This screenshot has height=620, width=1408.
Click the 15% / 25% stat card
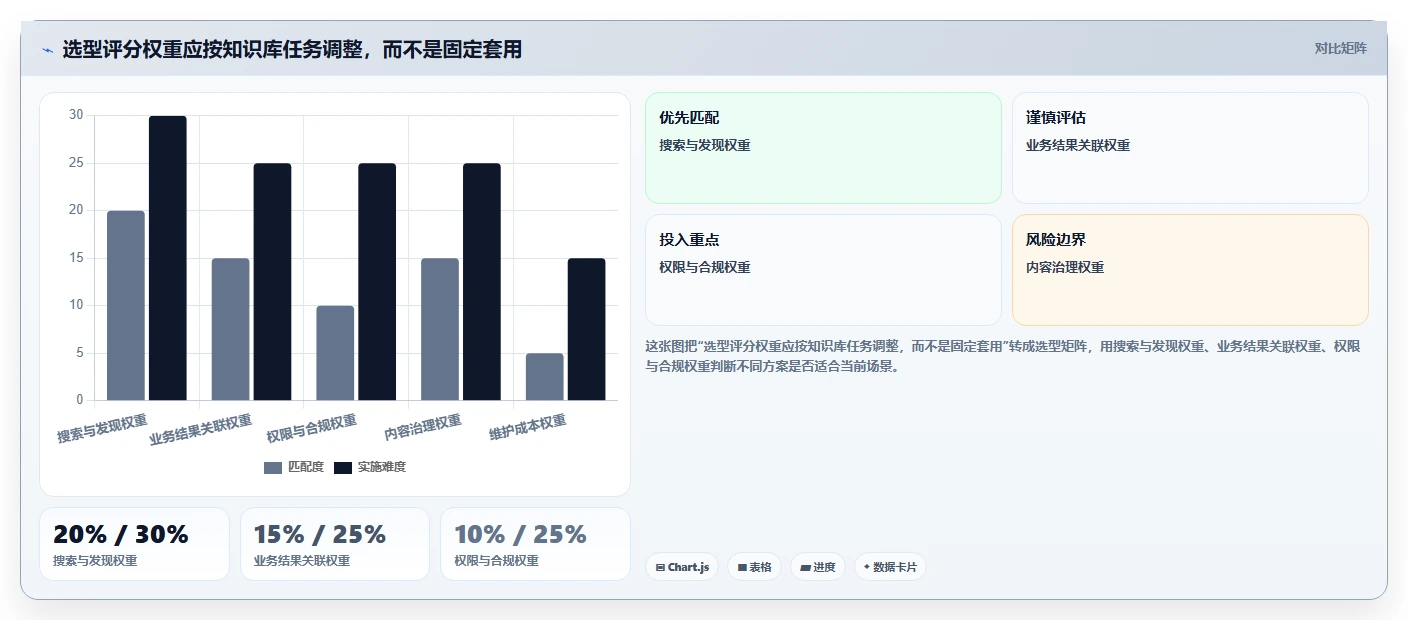335,544
